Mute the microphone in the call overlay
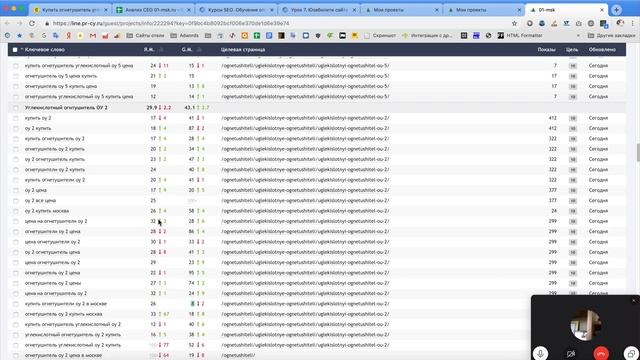This screenshot has width=640, height=360. pyautogui.click(x=540, y=353)
